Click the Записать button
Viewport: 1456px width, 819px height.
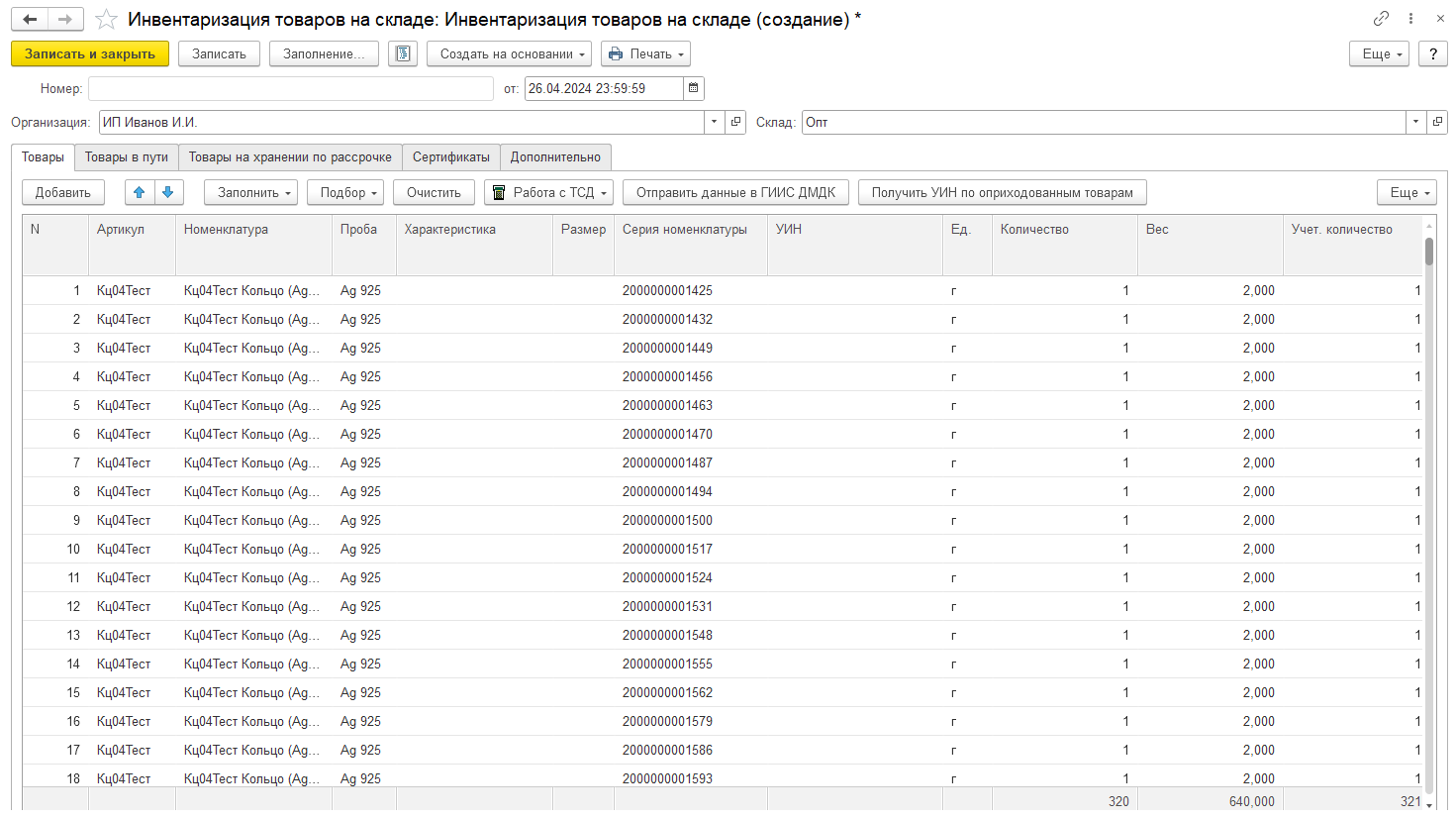pos(219,53)
